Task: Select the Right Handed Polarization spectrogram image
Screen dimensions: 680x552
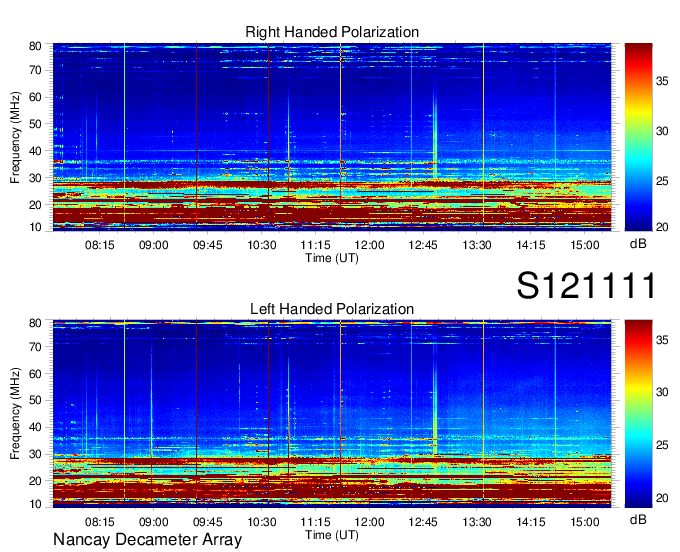Action: [x=332, y=136]
